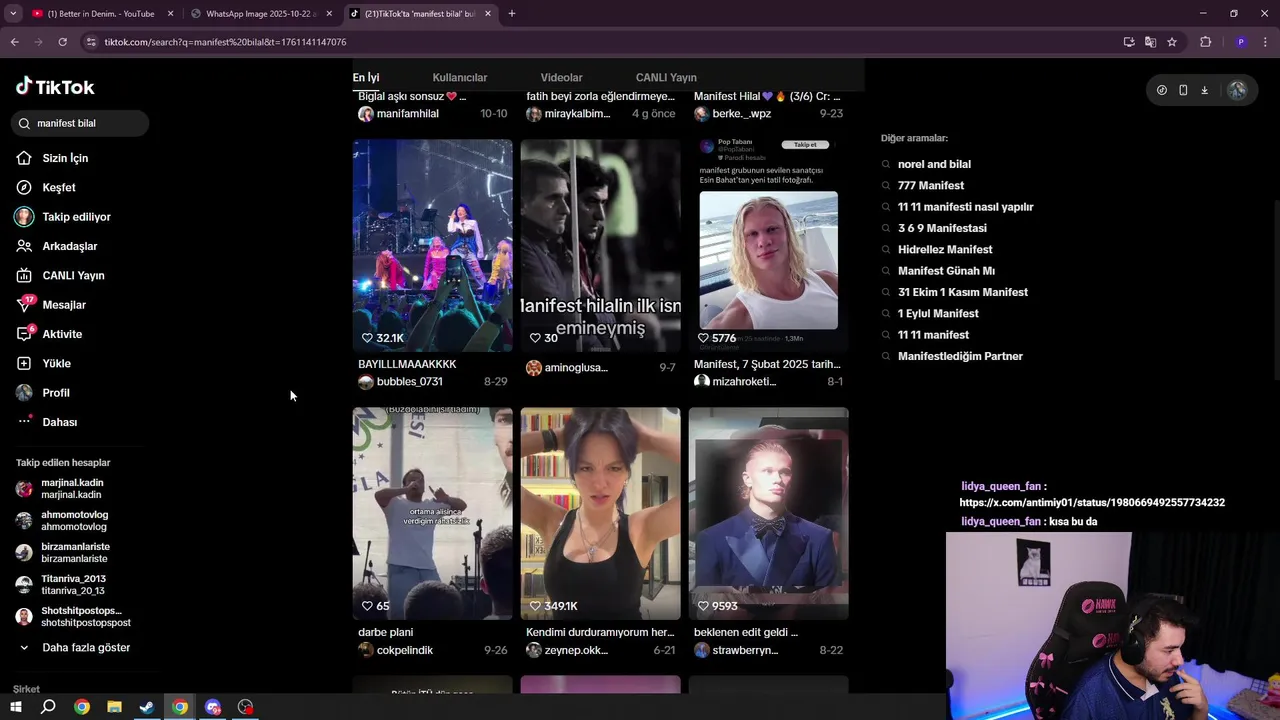The width and height of the screenshot is (1280, 720).
Task: Switch to Better in Denim YouTube tab
Action: 100,14
